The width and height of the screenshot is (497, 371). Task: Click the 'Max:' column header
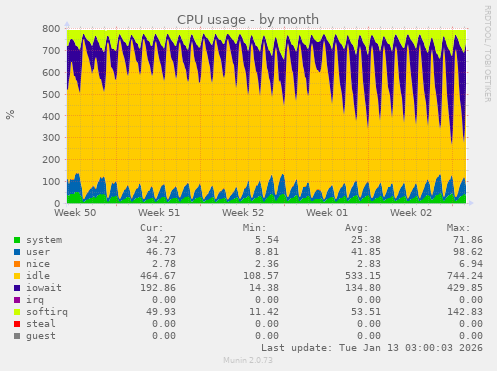click(458, 228)
